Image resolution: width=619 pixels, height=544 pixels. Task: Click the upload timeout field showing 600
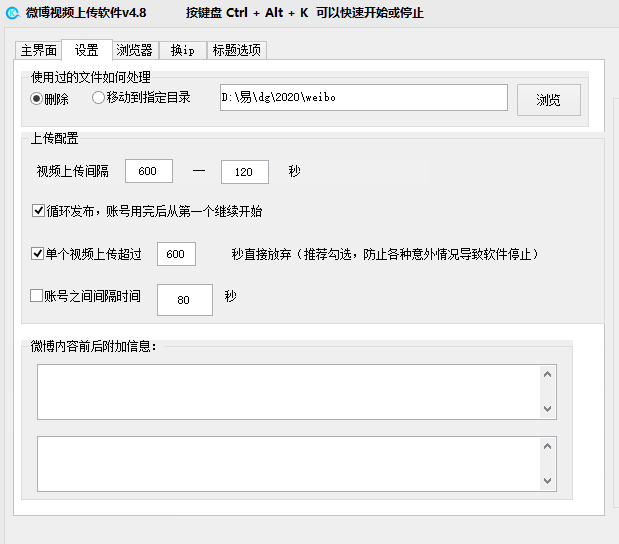pos(176,254)
